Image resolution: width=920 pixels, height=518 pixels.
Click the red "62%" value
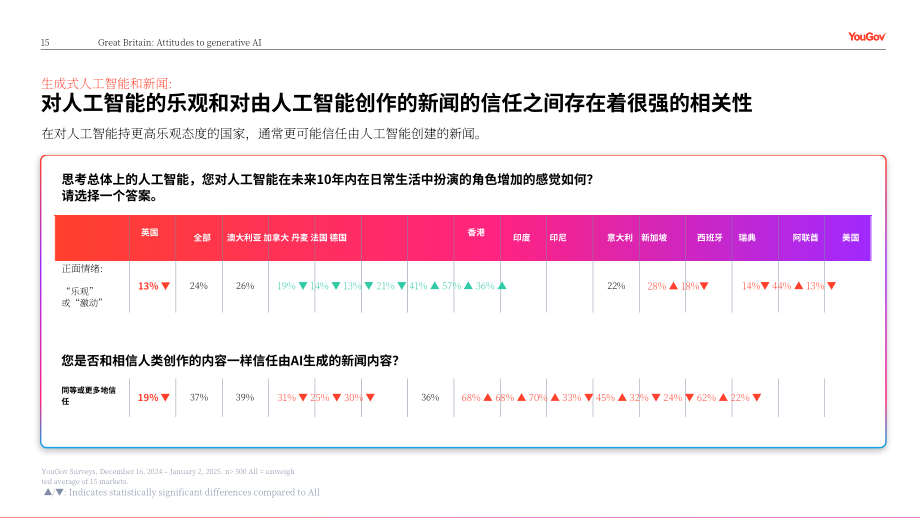706,398
